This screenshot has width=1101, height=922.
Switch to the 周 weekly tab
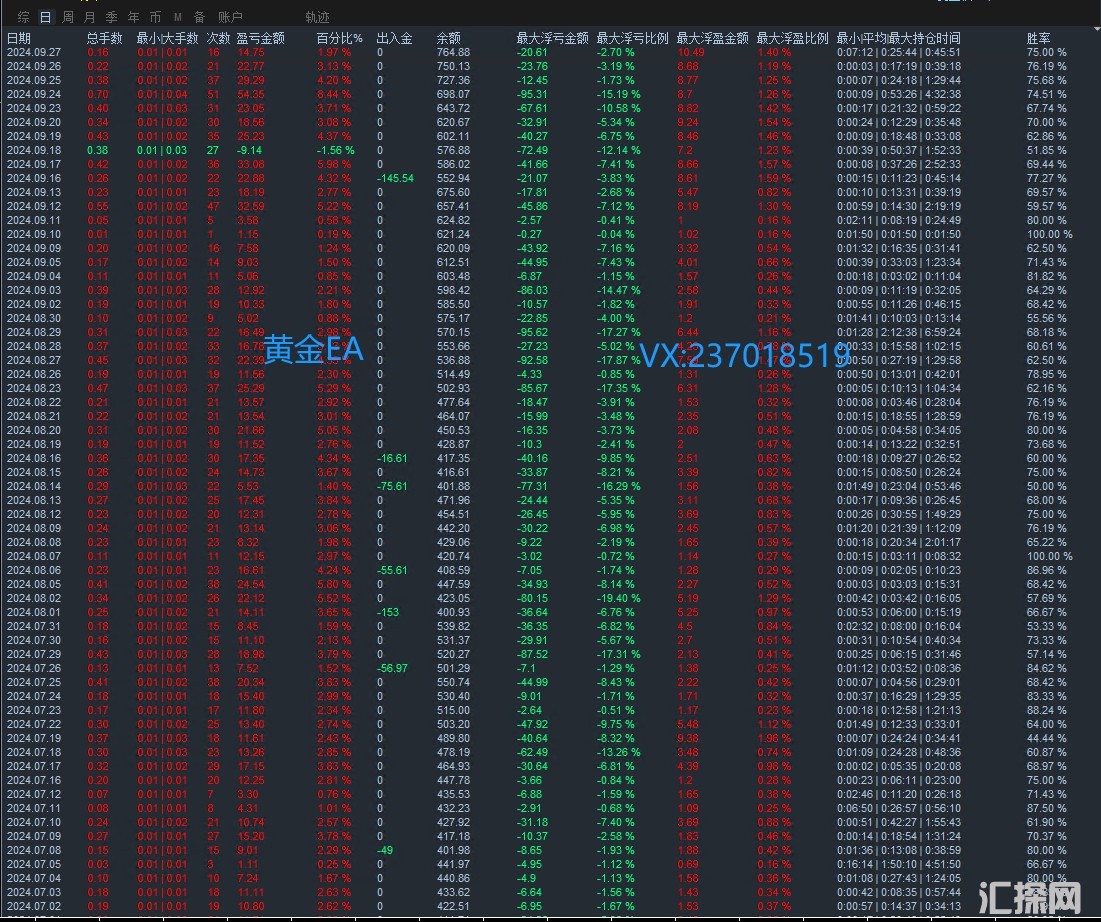68,17
